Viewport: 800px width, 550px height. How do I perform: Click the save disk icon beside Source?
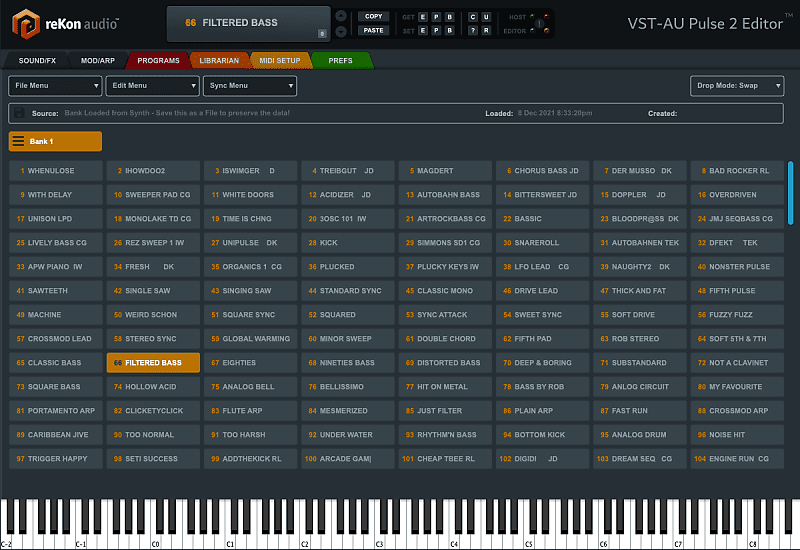click(20, 113)
